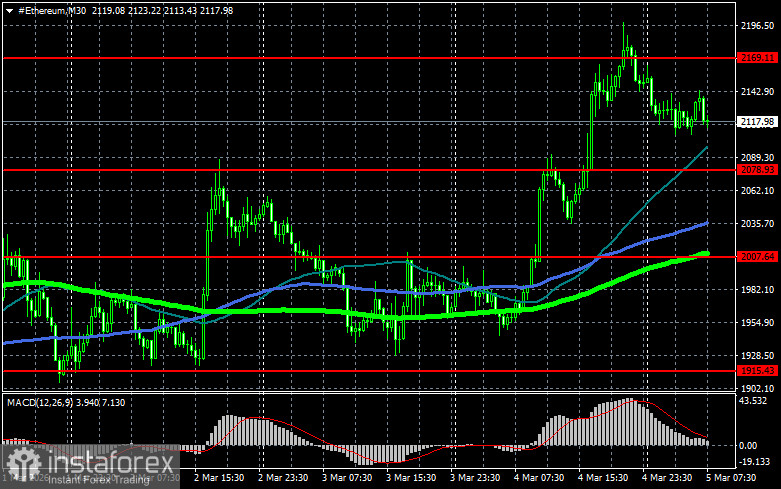Select the 2078.93 red price label

[758, 170]
